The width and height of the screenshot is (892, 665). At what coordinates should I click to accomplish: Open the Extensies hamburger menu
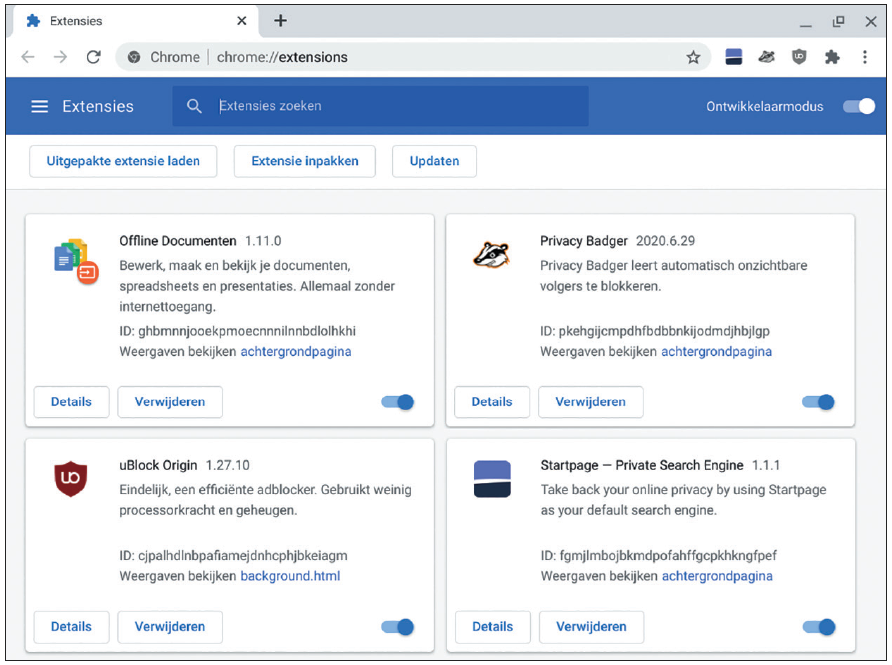click(39, 106)
